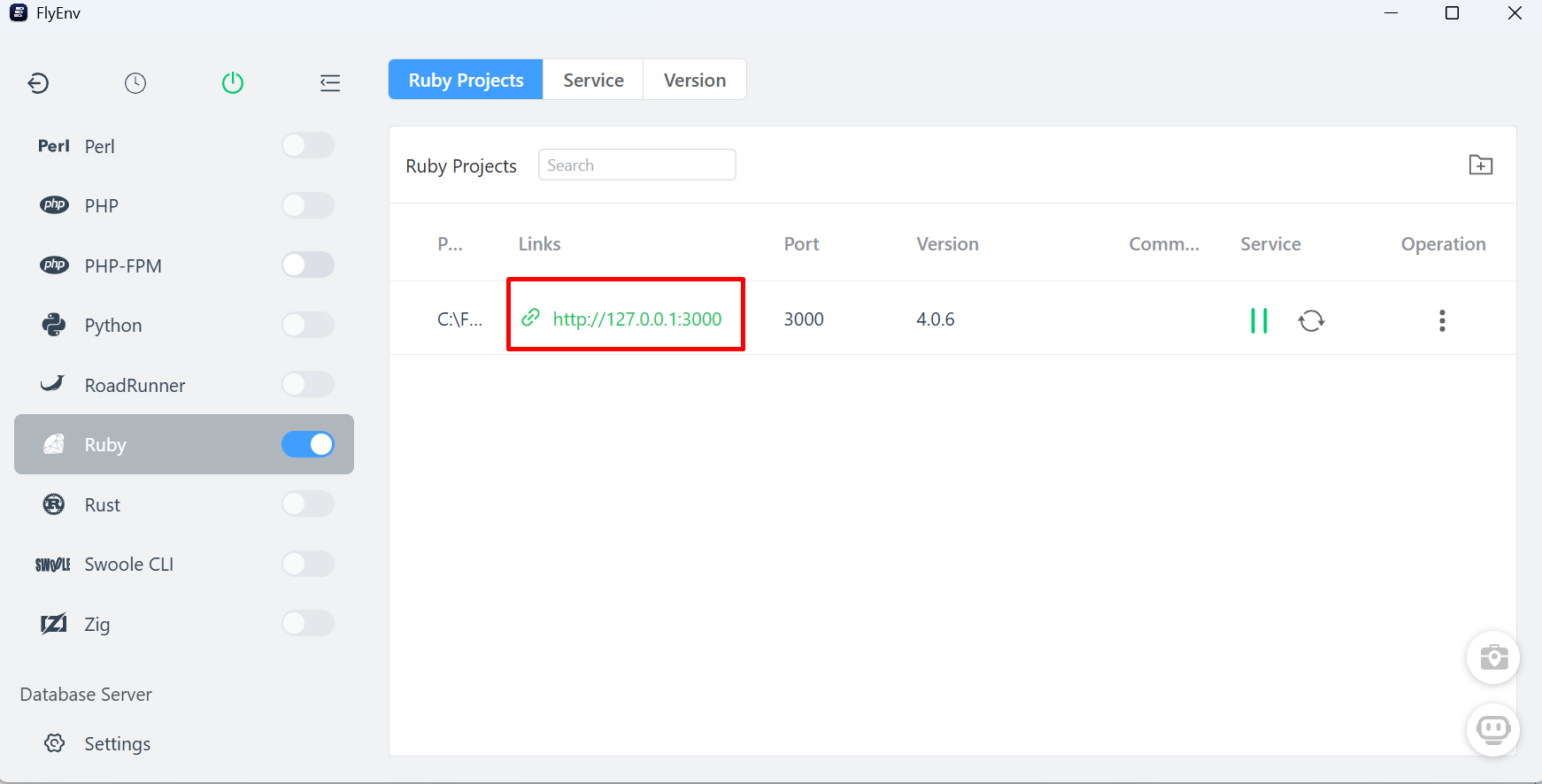
Task: Click the Port column header
Action: click(802, 243)
